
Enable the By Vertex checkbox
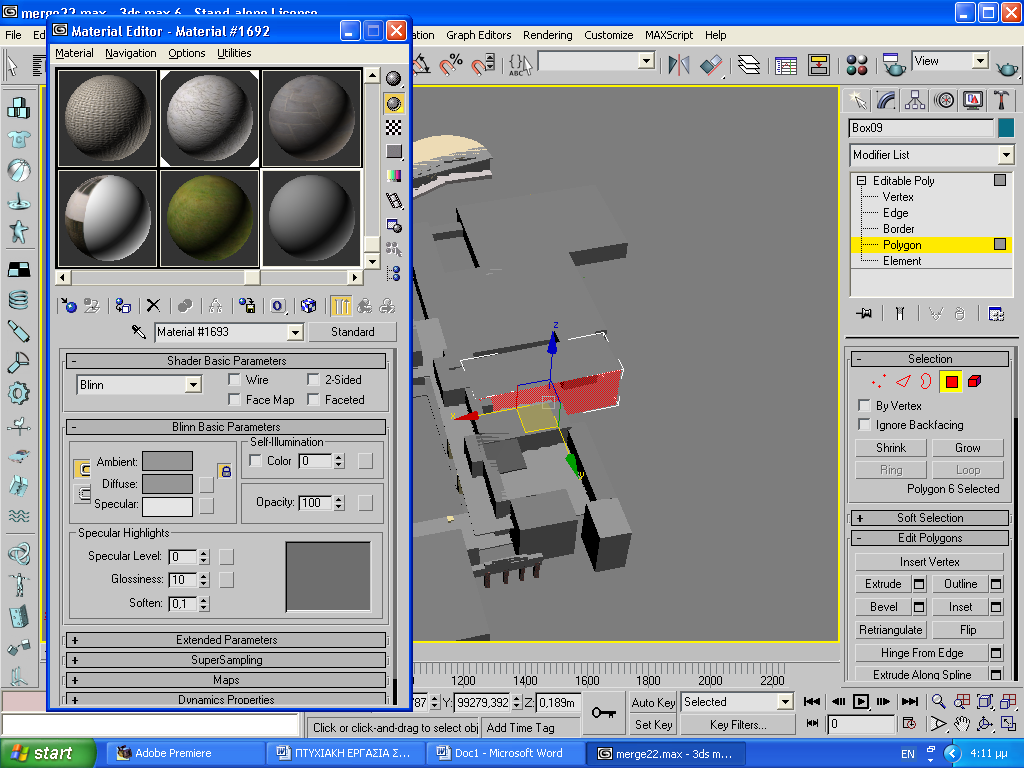864,406
